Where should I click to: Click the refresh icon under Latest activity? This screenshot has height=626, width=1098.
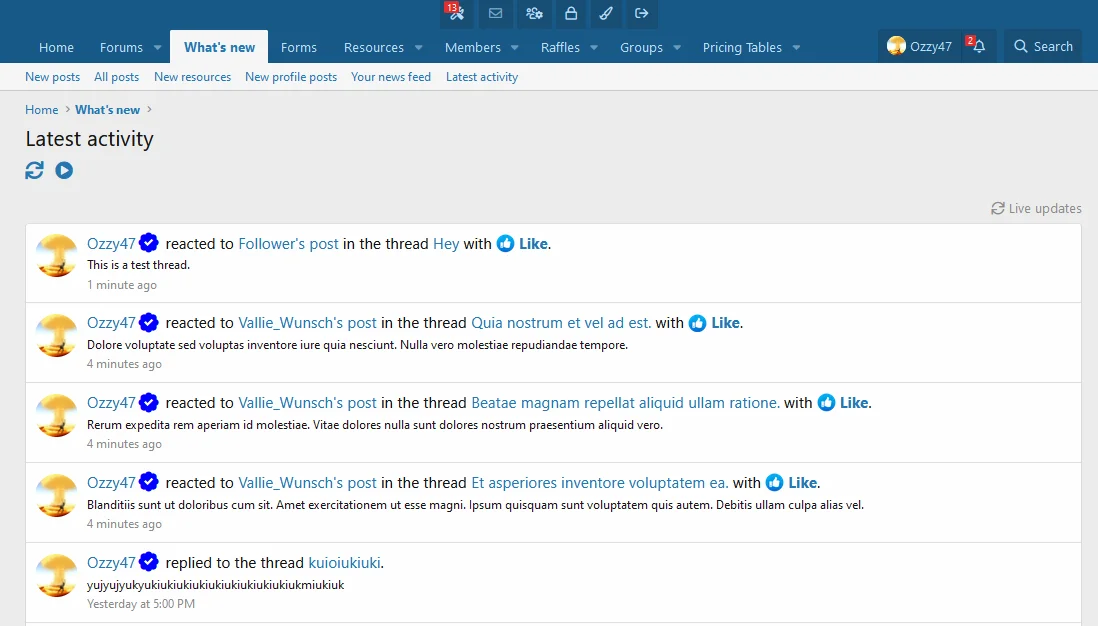(x=35, y=170)
